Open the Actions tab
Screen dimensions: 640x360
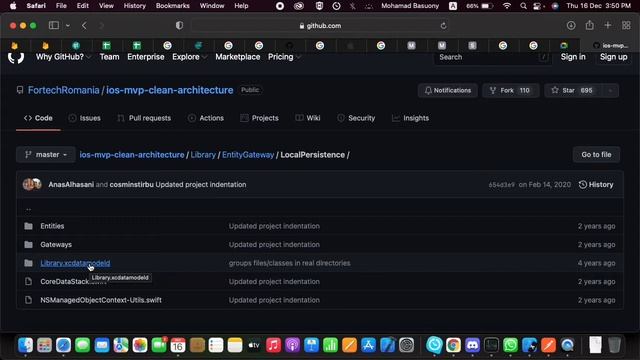pos(206,118)
